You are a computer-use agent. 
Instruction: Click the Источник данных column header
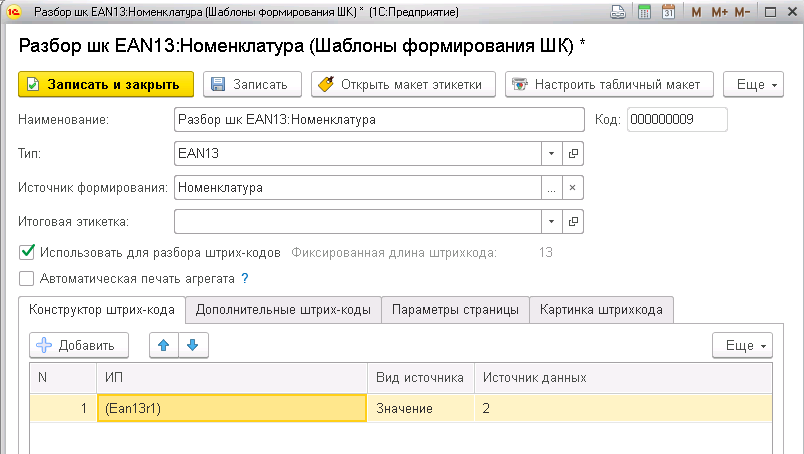(x=623, y=378)
